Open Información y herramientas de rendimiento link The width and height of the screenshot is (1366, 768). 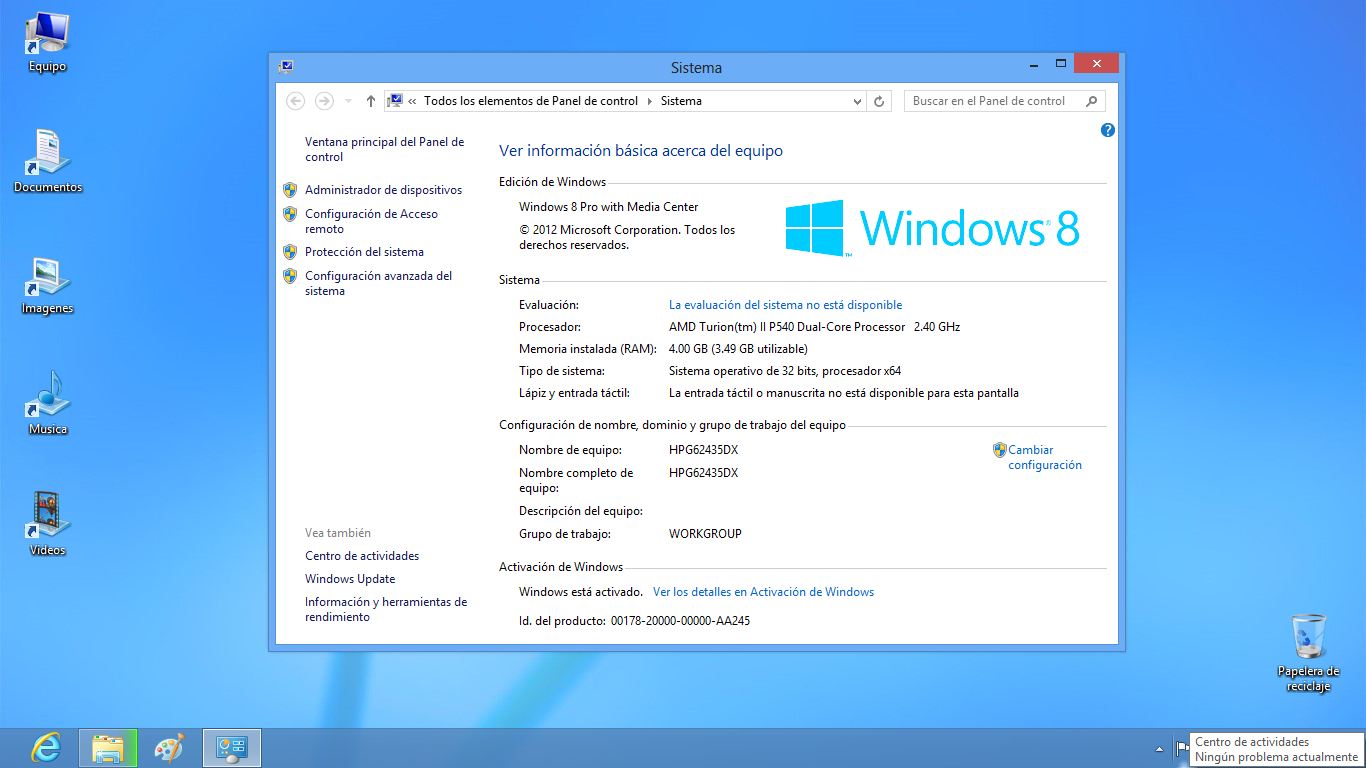pyautogui.click(x=386, y=610)
